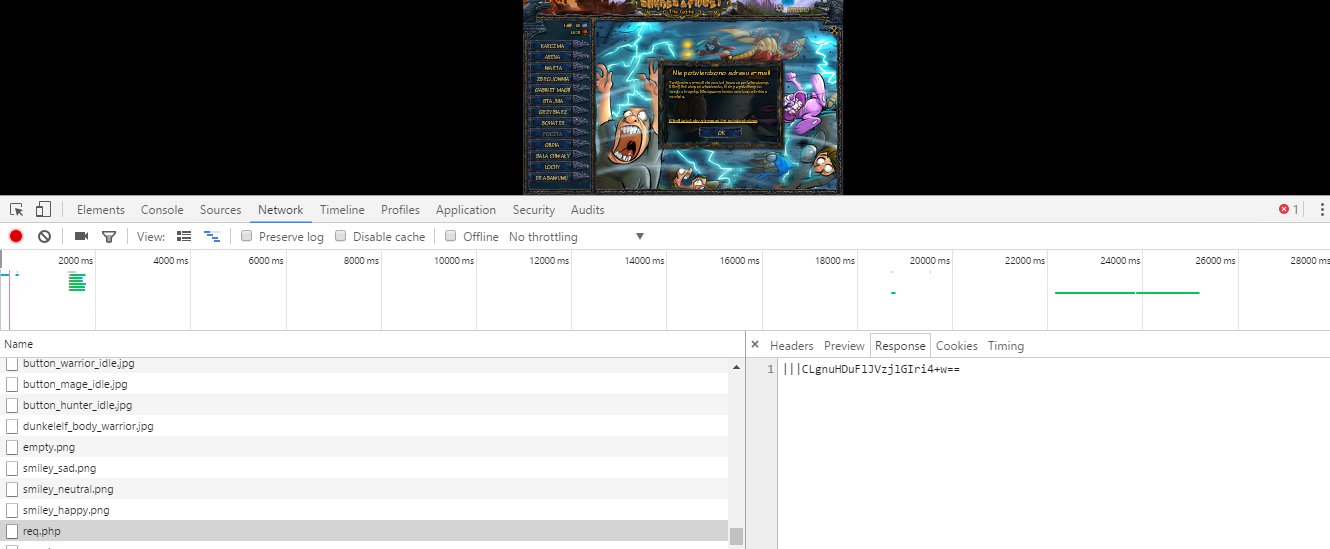Viewport: 1330px width, 549px height.
Task: Select the button_warrior_idle.jpg request row
Action: [x=365, y=363]
